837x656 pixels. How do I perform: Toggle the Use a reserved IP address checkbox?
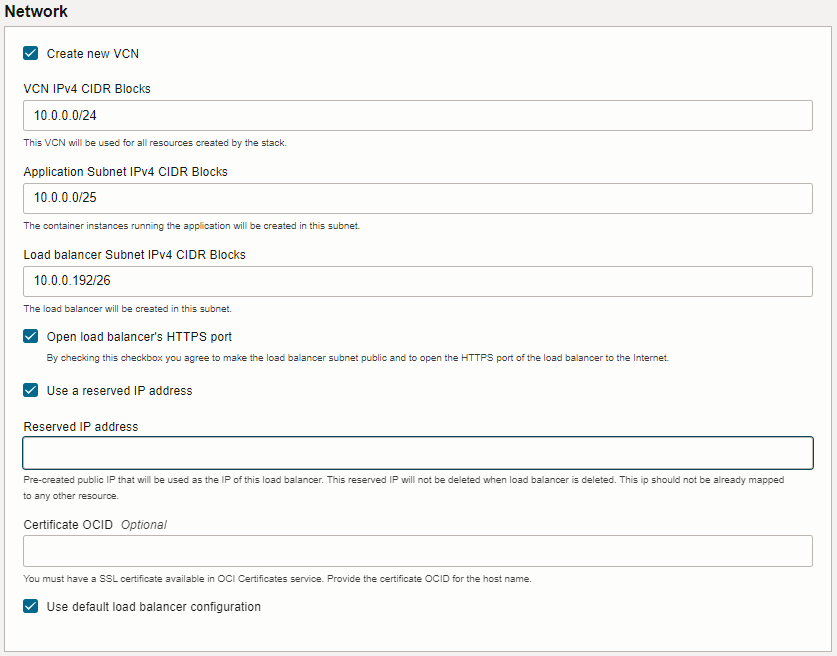(30, 390)
